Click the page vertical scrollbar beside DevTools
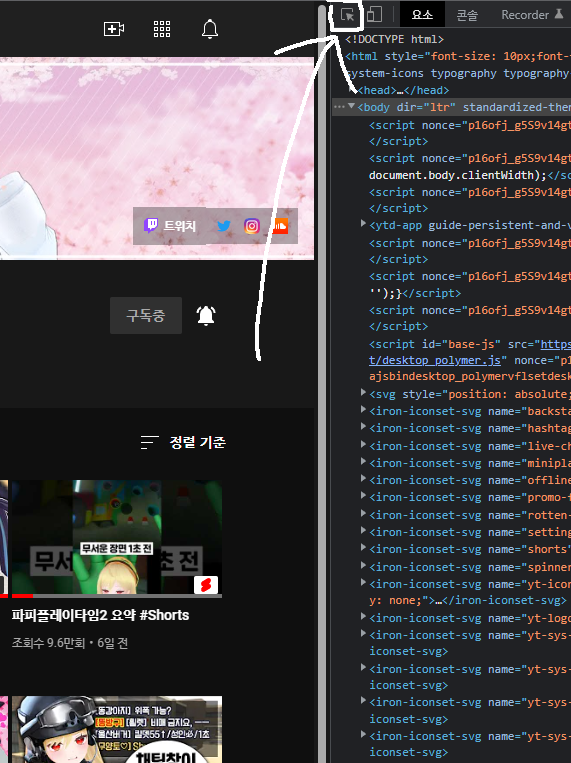 [x=322, y=382]
